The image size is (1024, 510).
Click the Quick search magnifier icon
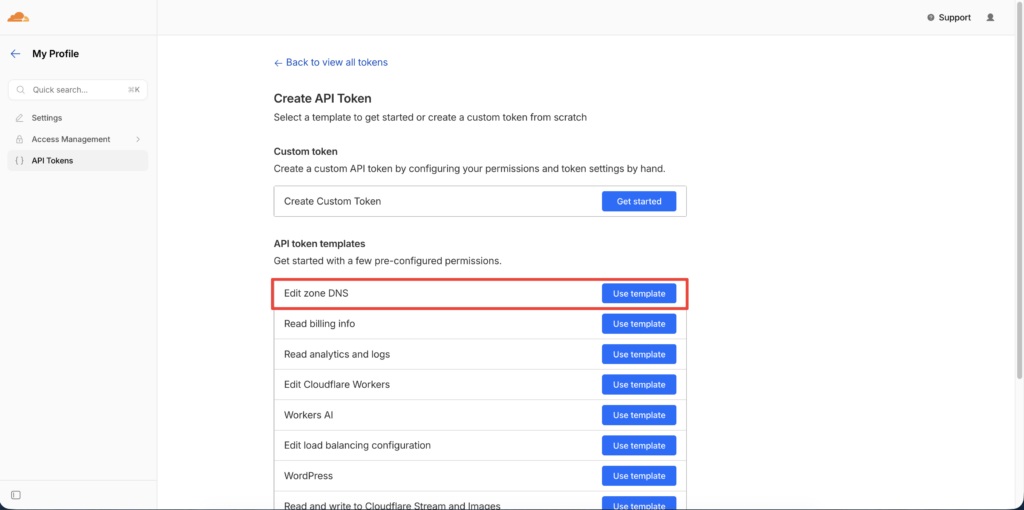[20, 89]
